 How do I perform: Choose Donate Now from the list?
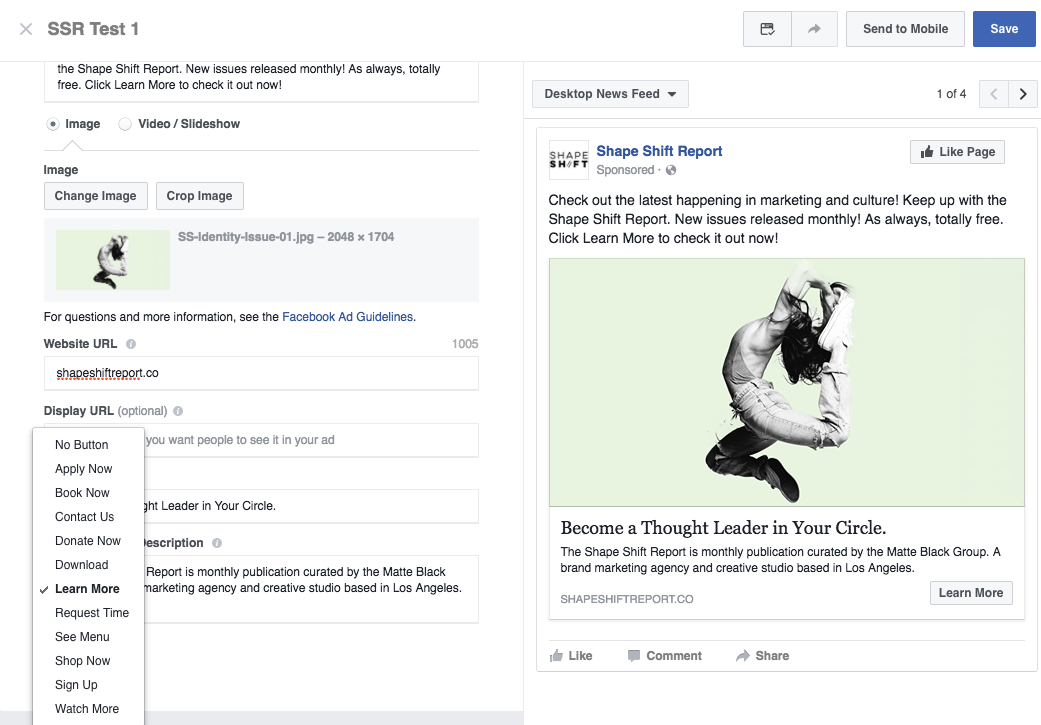[x=88, y=540]
